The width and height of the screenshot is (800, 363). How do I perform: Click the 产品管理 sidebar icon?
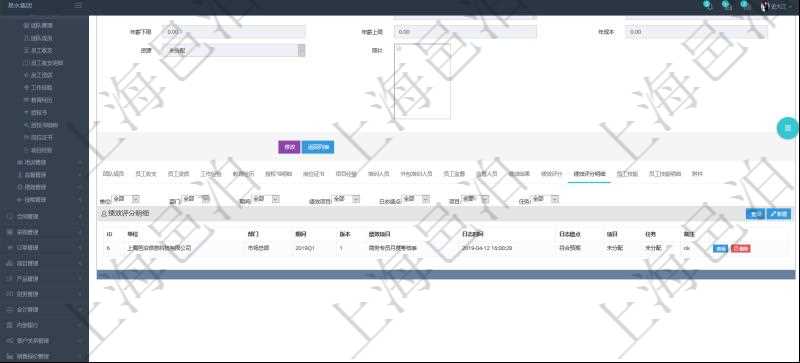(10, 279)
